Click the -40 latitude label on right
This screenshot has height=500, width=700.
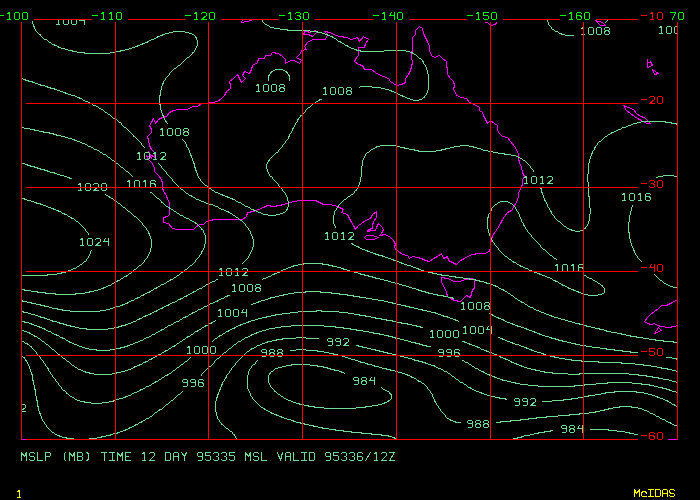(x=654, y=268)
